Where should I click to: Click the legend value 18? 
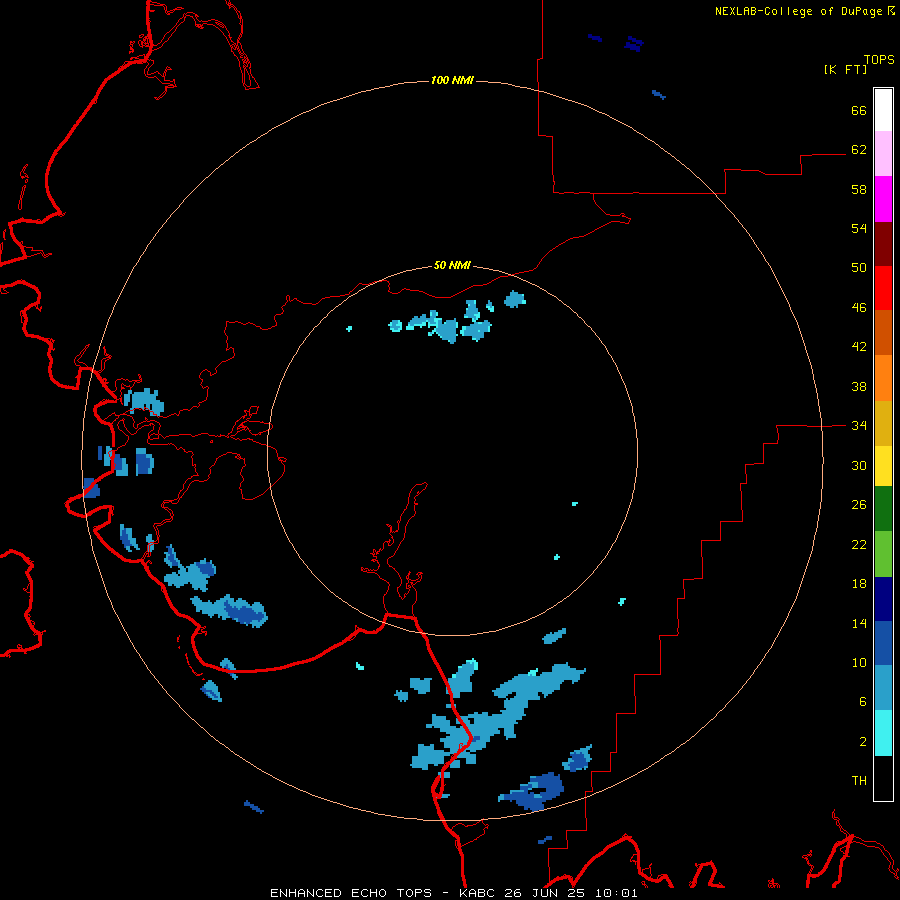(859, 584)
